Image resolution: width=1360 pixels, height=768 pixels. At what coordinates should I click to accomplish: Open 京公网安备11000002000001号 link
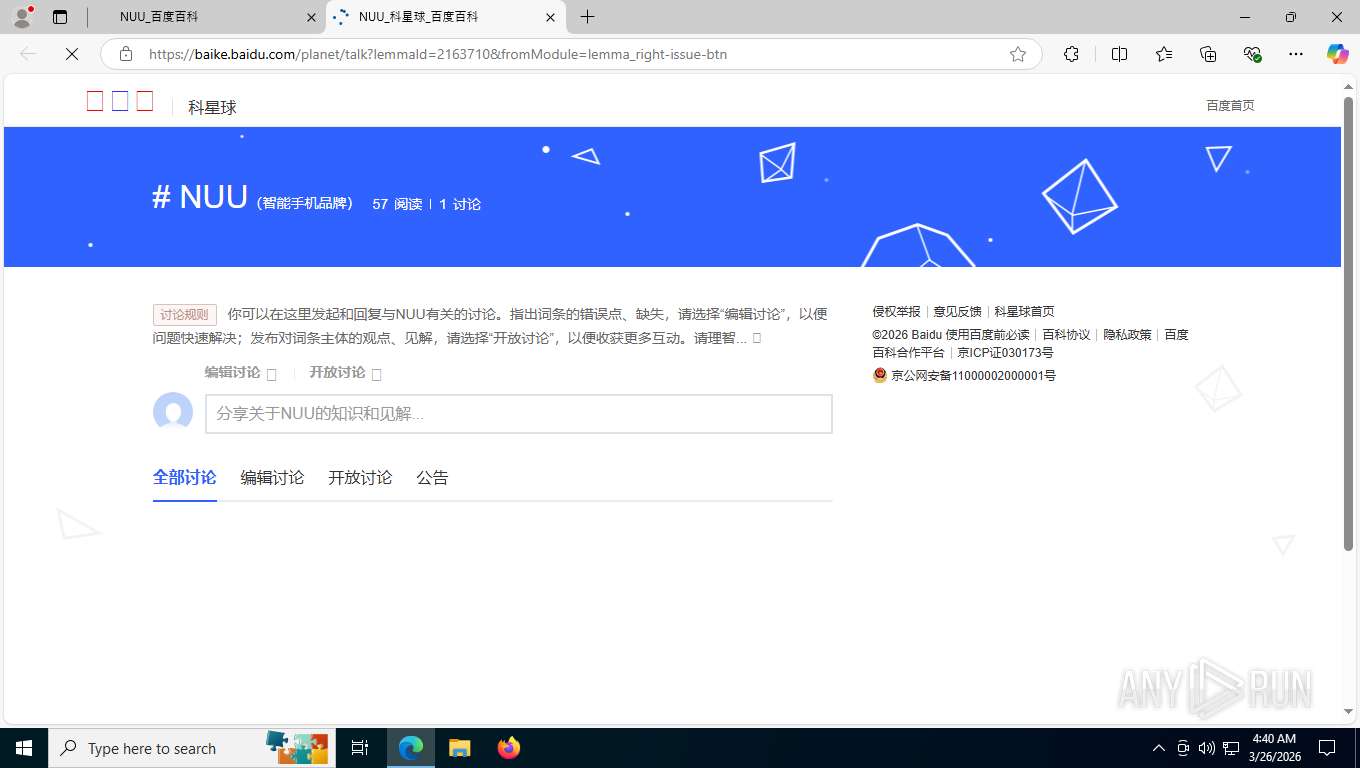973,376
